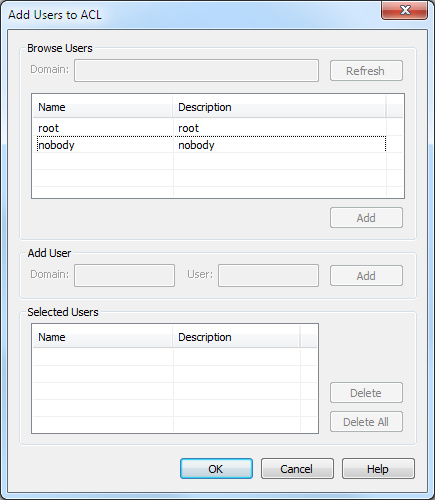Click the Add button under Browse Users list
The height and width of the screenshot is (500, 435).
(x=366, y=218)
